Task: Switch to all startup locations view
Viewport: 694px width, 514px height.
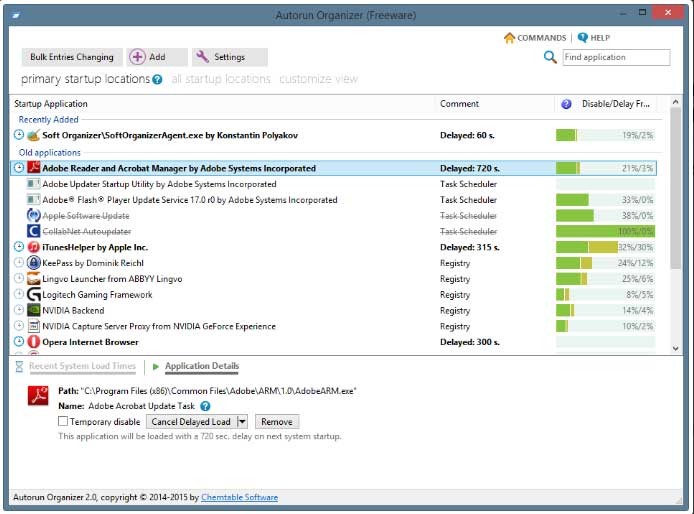Action: click(220, 79)
